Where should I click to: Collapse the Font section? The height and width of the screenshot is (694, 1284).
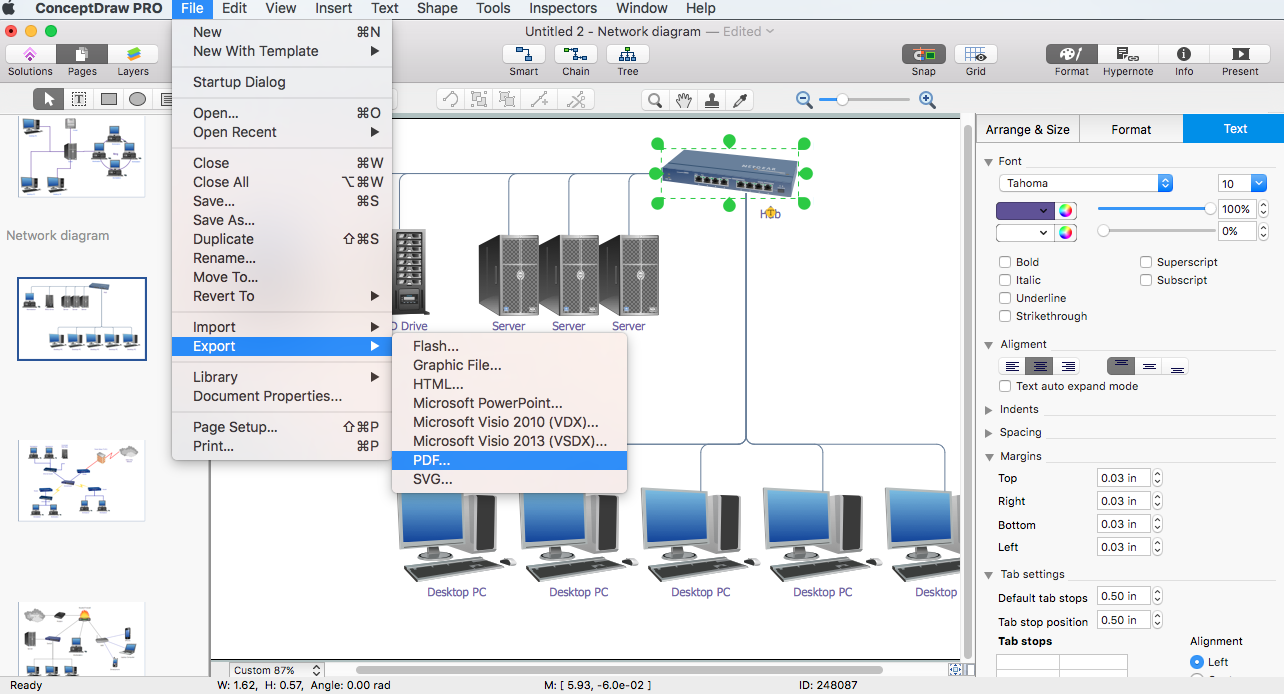pos(989,161)
